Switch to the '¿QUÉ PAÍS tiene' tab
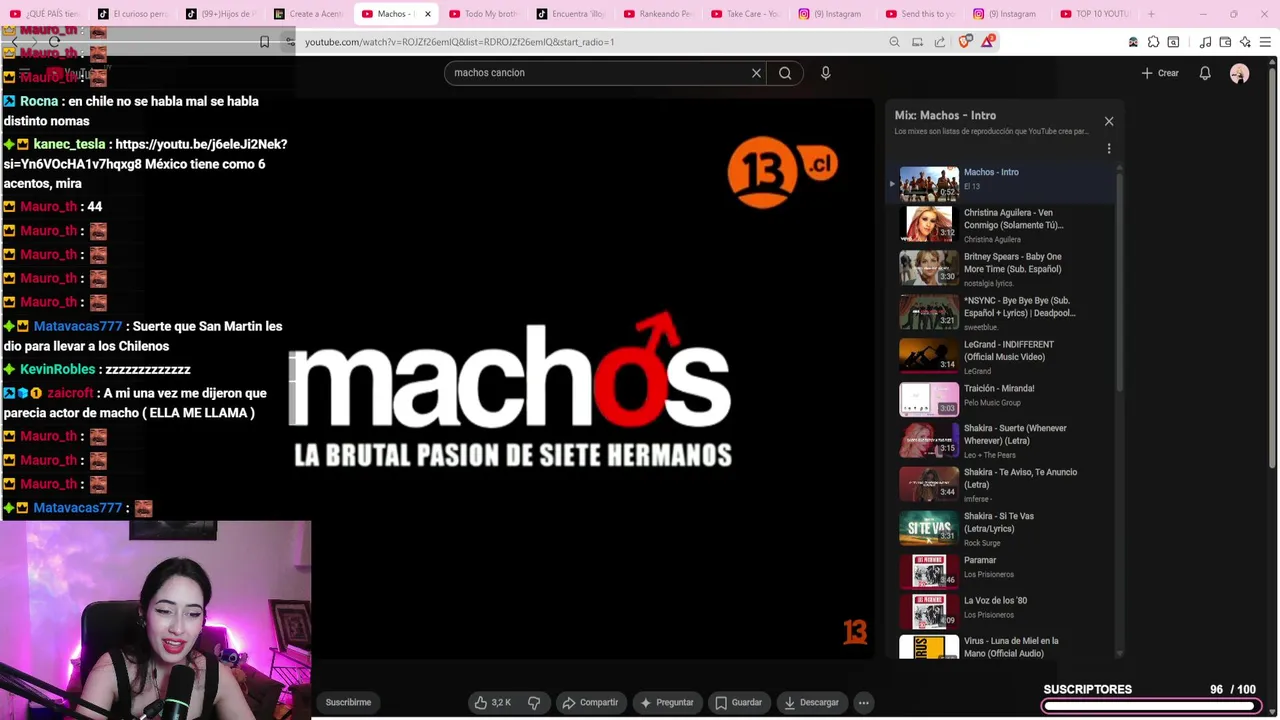 pyautogui.click(x=44, y=14)
